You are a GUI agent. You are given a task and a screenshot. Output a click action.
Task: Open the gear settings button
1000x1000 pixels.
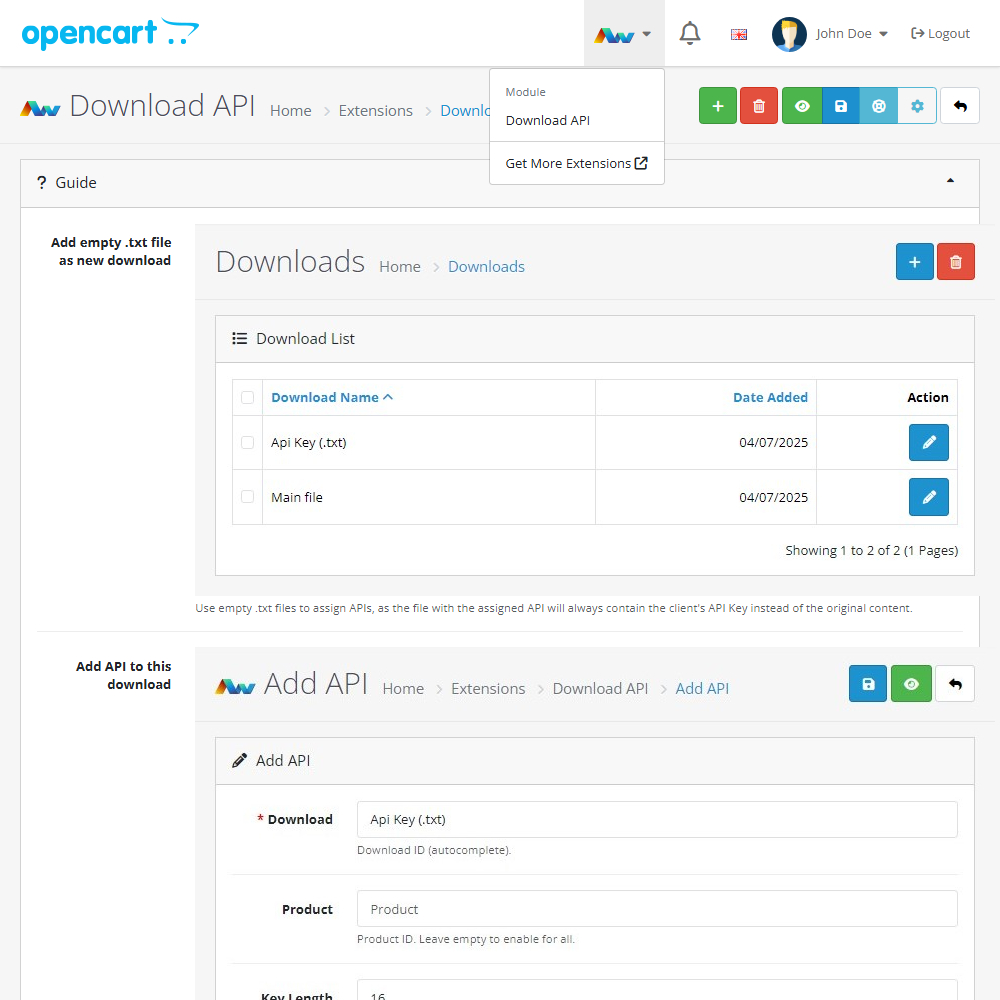pos(917,106)
